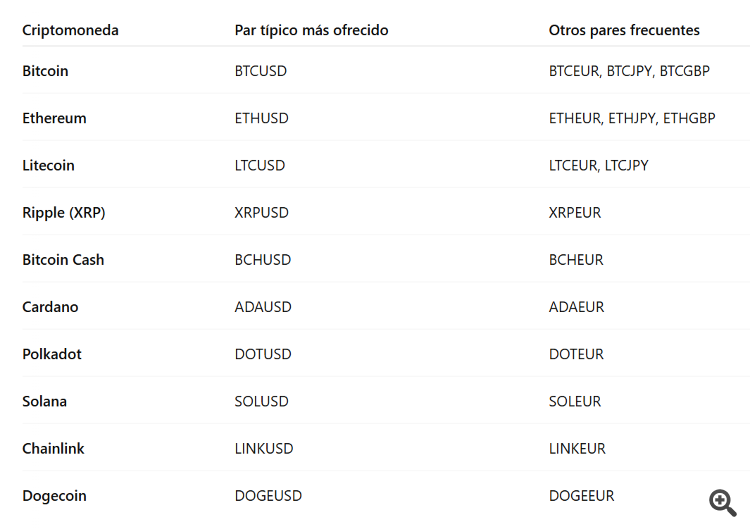Click the Otros pares frecuentes header
This screenshot has width=750, height=529.
click(x=624, y=30)
